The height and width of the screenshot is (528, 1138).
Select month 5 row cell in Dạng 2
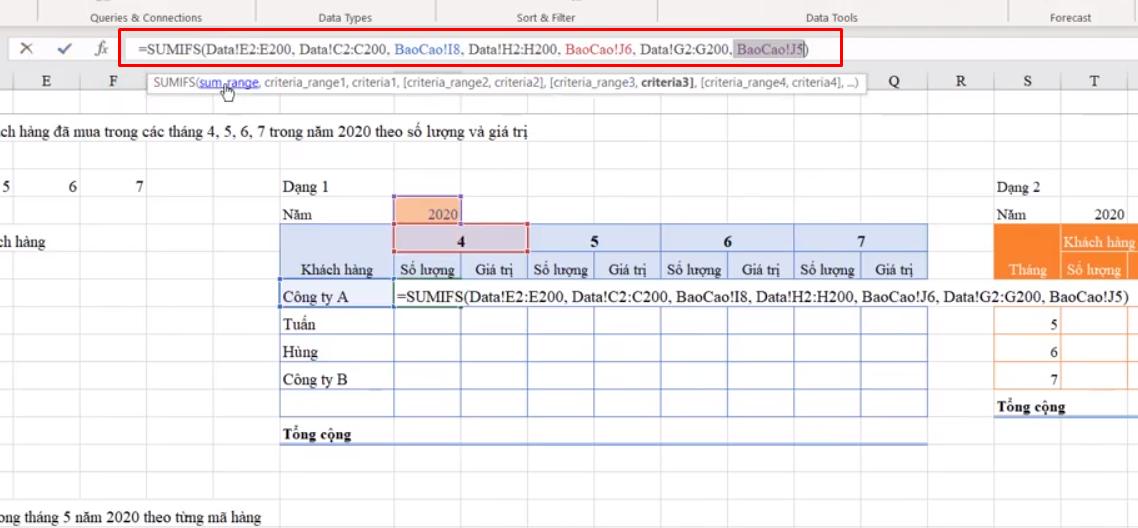pos(1028,321)
